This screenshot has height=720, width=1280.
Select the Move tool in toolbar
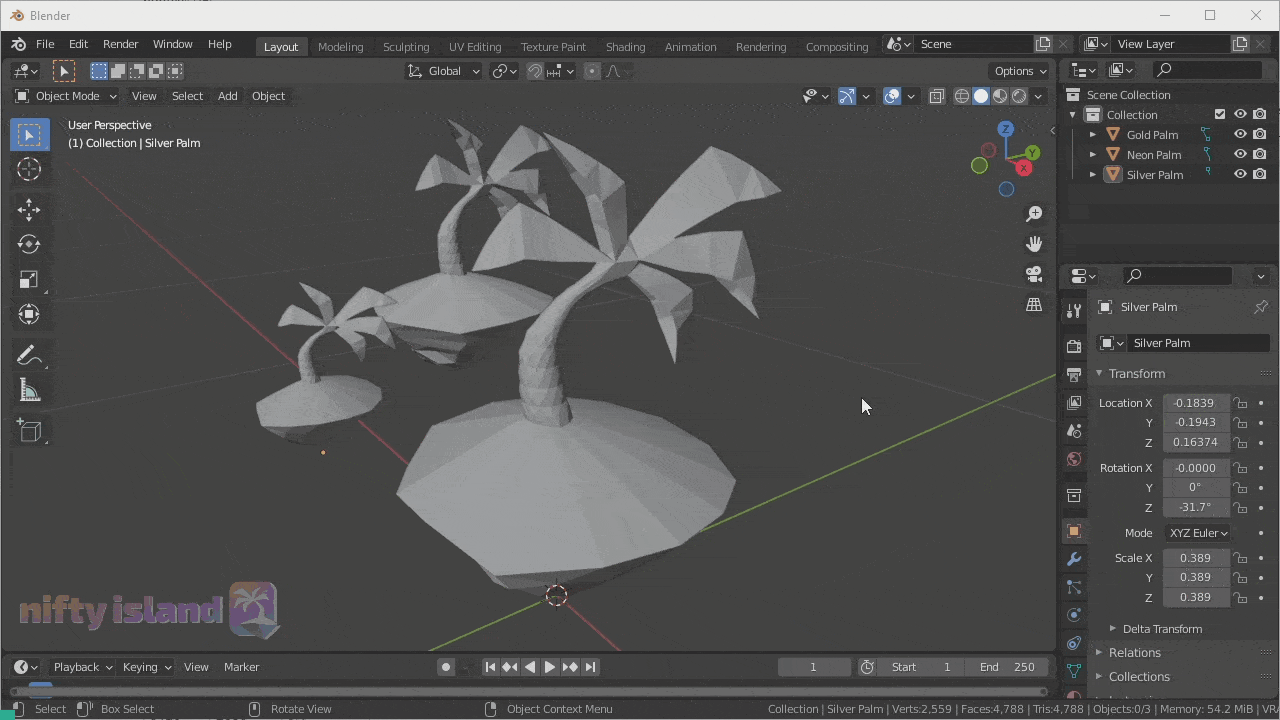click(29, 208)
